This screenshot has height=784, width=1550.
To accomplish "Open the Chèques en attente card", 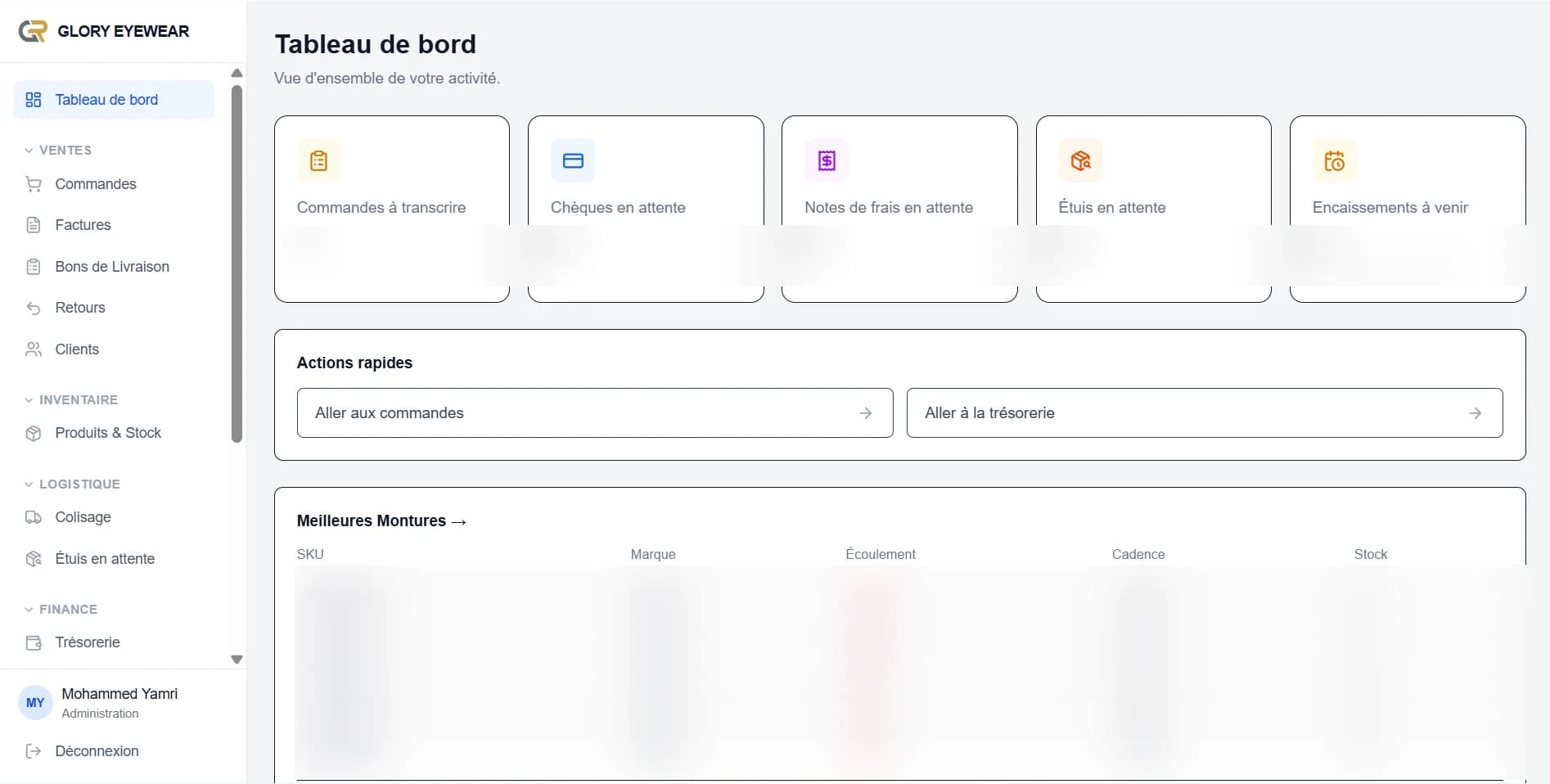I will [646, 209].
